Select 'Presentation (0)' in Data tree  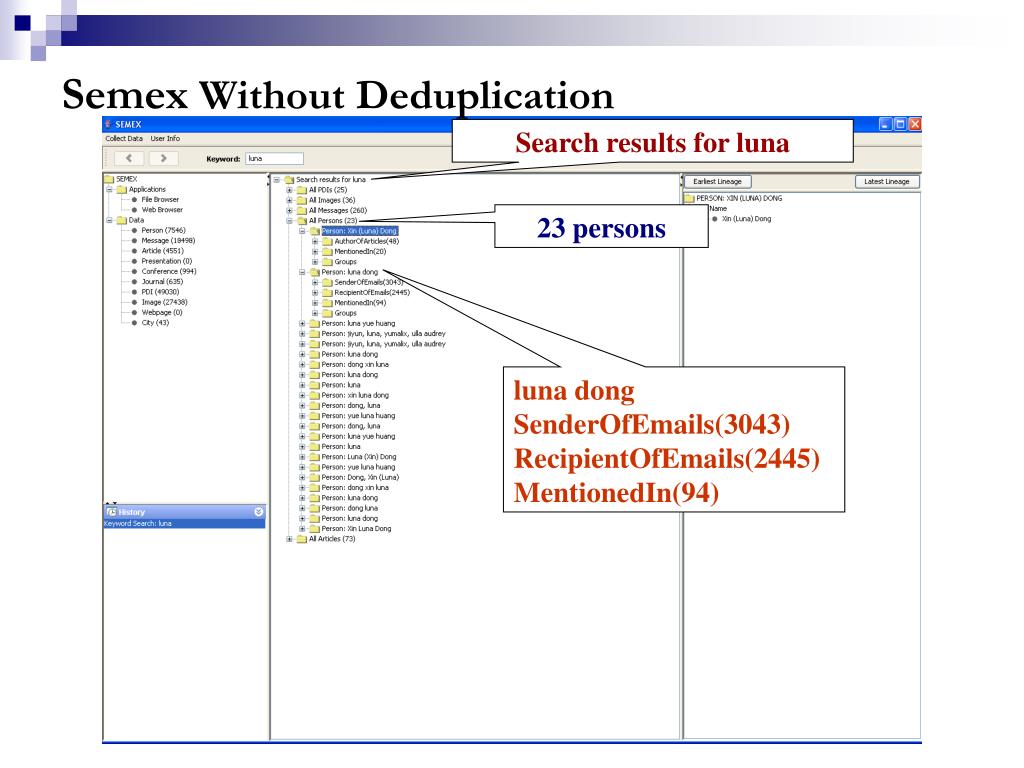pyautogui.click(x=167, y=261)
